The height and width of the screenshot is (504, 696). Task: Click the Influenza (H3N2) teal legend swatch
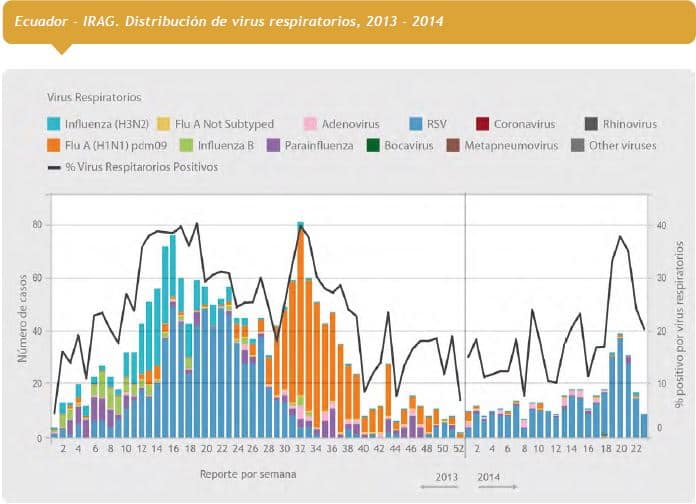click(56, 124)
